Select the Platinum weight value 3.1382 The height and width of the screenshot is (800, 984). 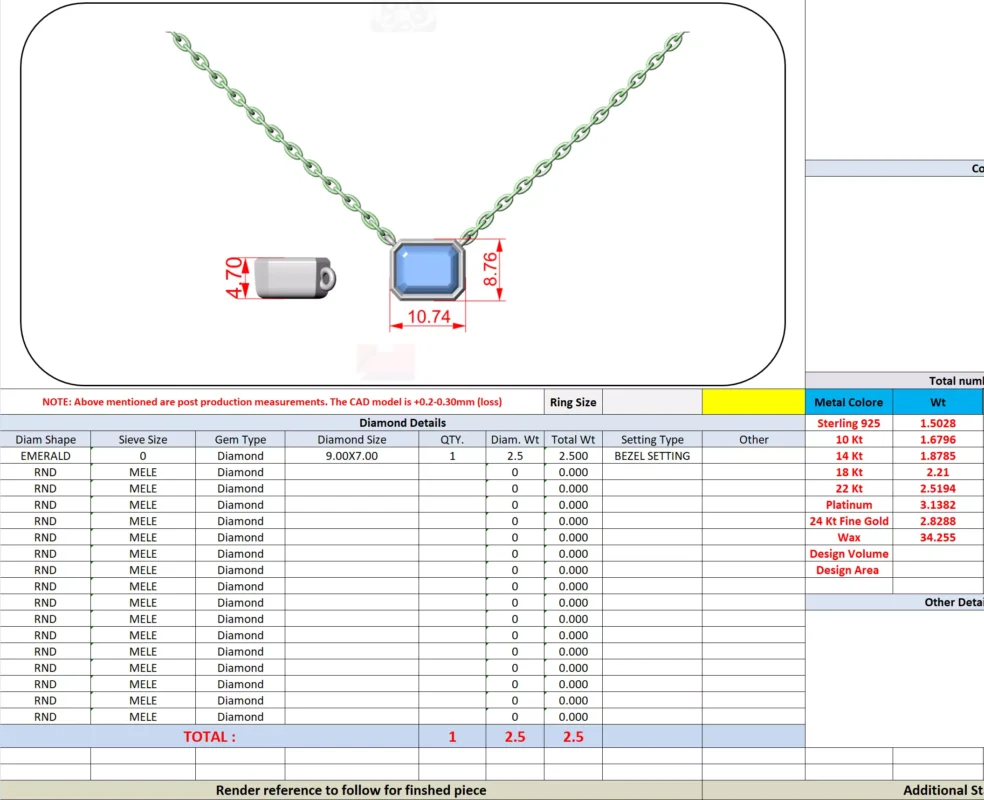(x=937, y=505)
